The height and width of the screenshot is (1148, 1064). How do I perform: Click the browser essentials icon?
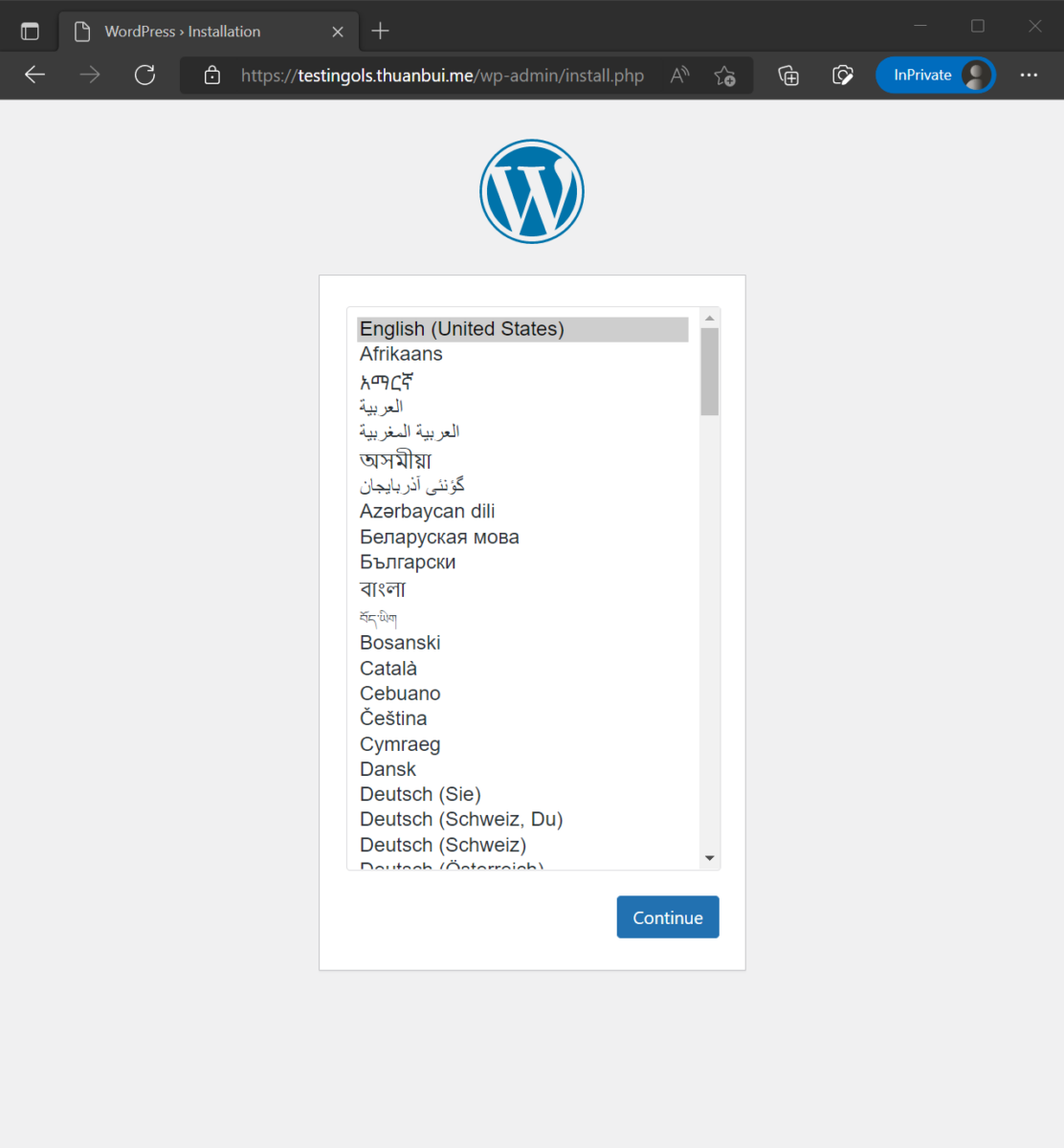pos(842,76)
